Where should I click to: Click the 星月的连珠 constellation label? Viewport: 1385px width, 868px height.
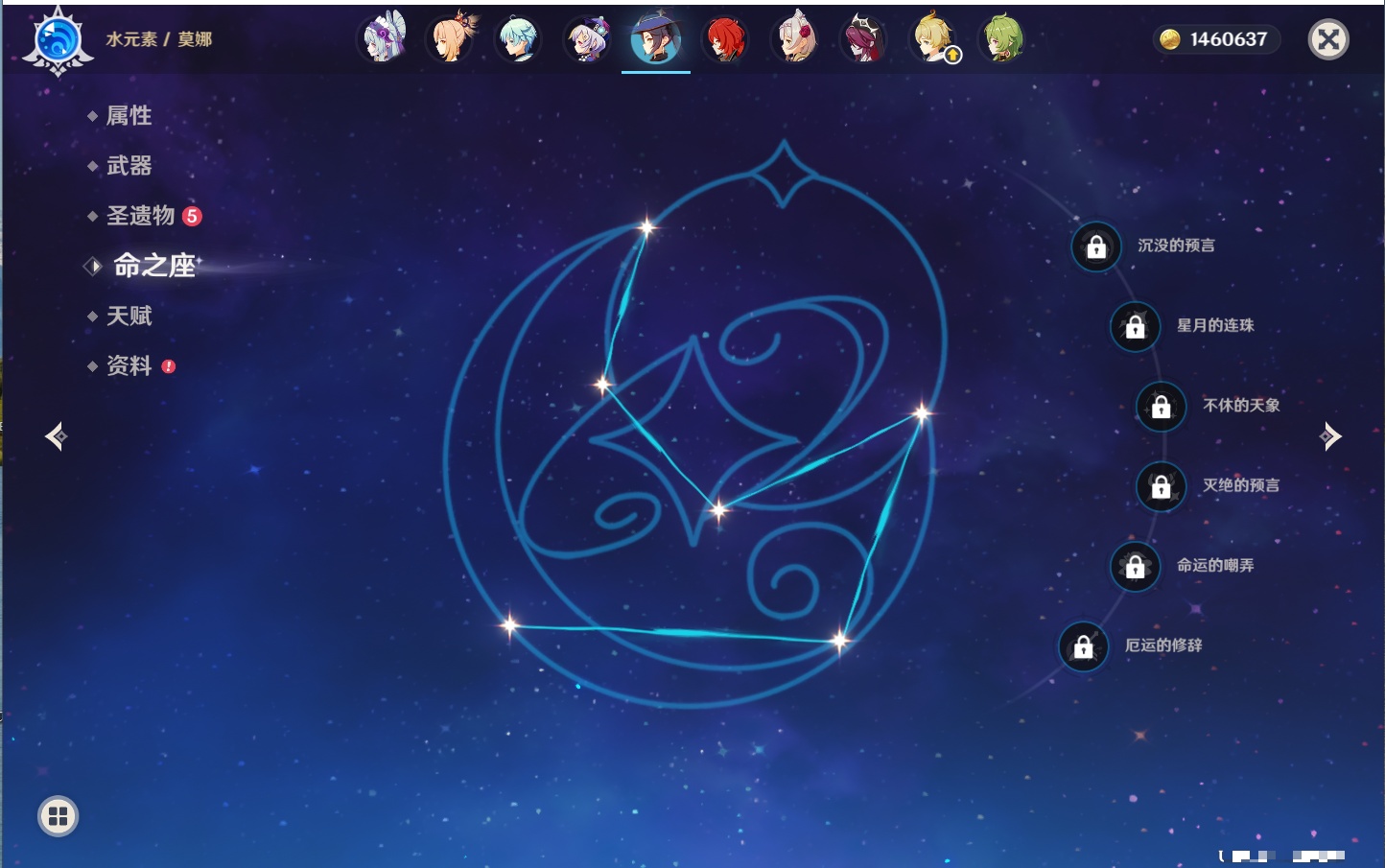click(x=1215, y=325)
